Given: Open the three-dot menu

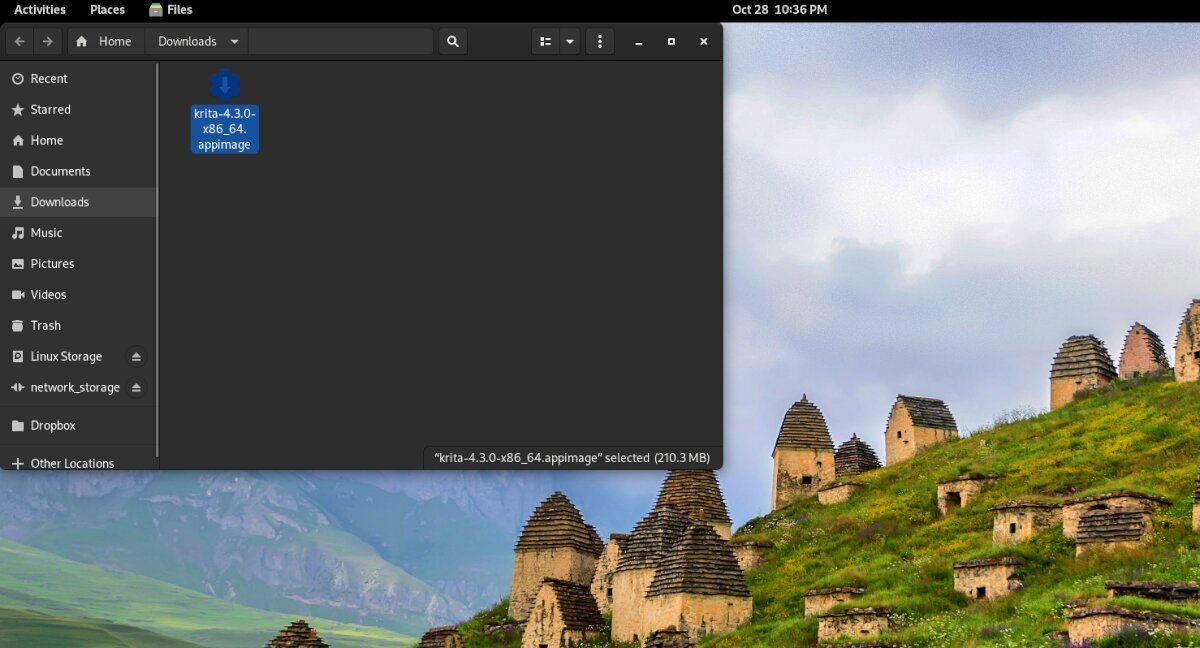Looking at the screenshot, I should pyautogui.click(x=599, y=41).
